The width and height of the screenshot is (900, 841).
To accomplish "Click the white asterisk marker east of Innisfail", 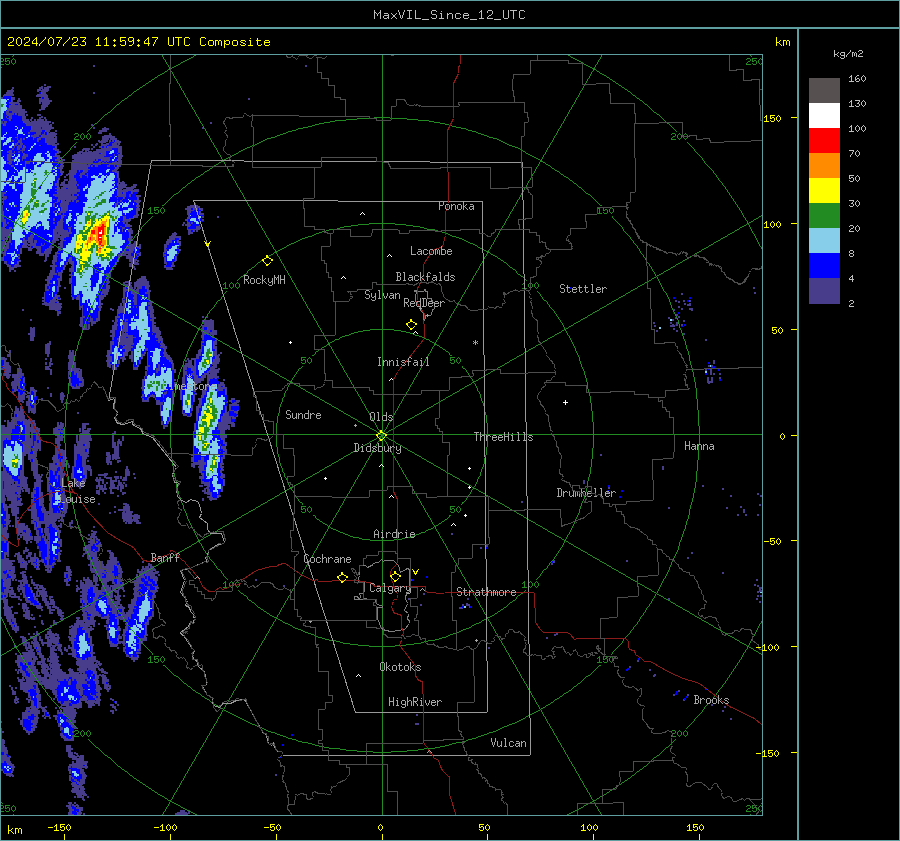I will pos(475,343).
